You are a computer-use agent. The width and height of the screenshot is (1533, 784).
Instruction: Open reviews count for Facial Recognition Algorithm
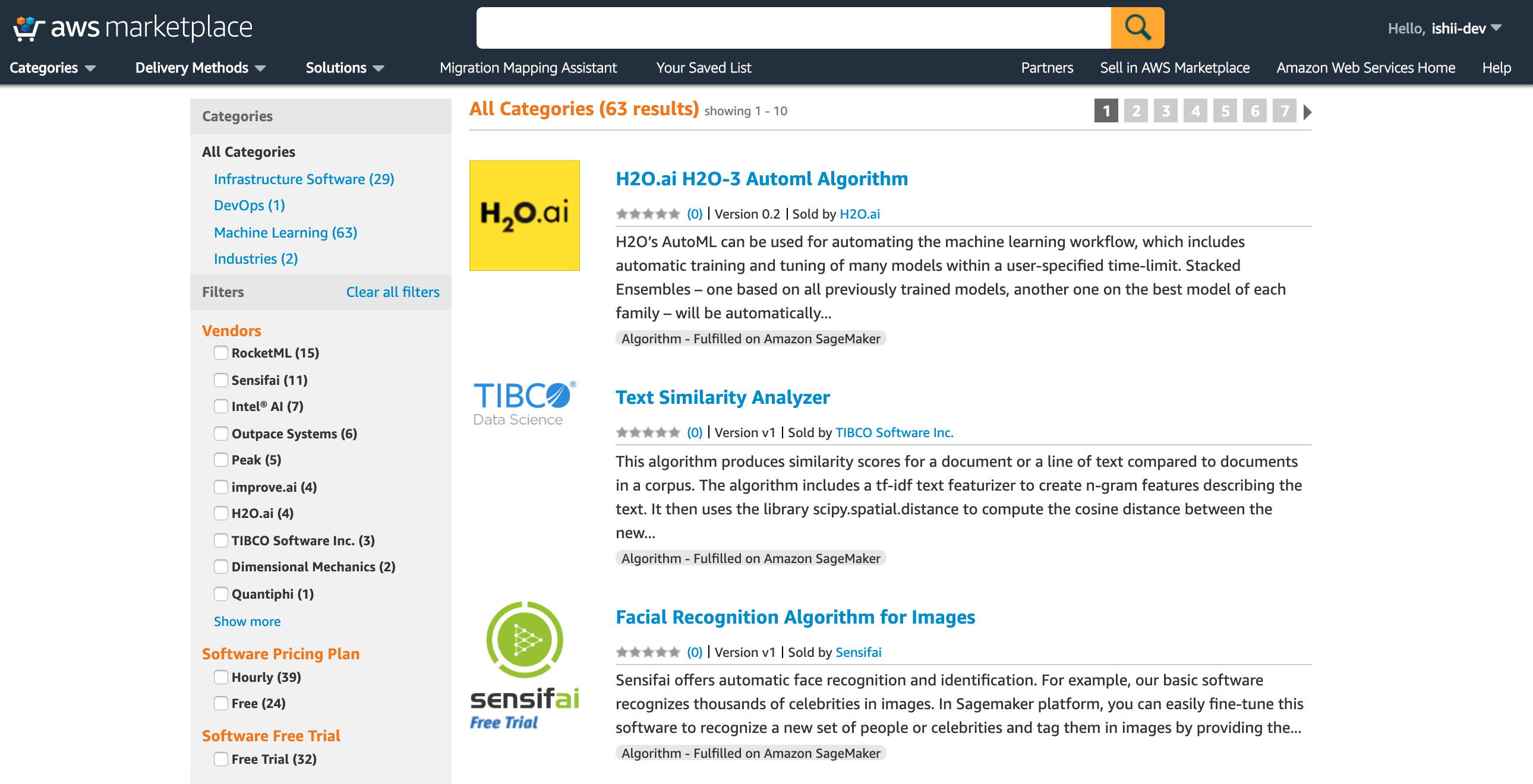point(695,652)
